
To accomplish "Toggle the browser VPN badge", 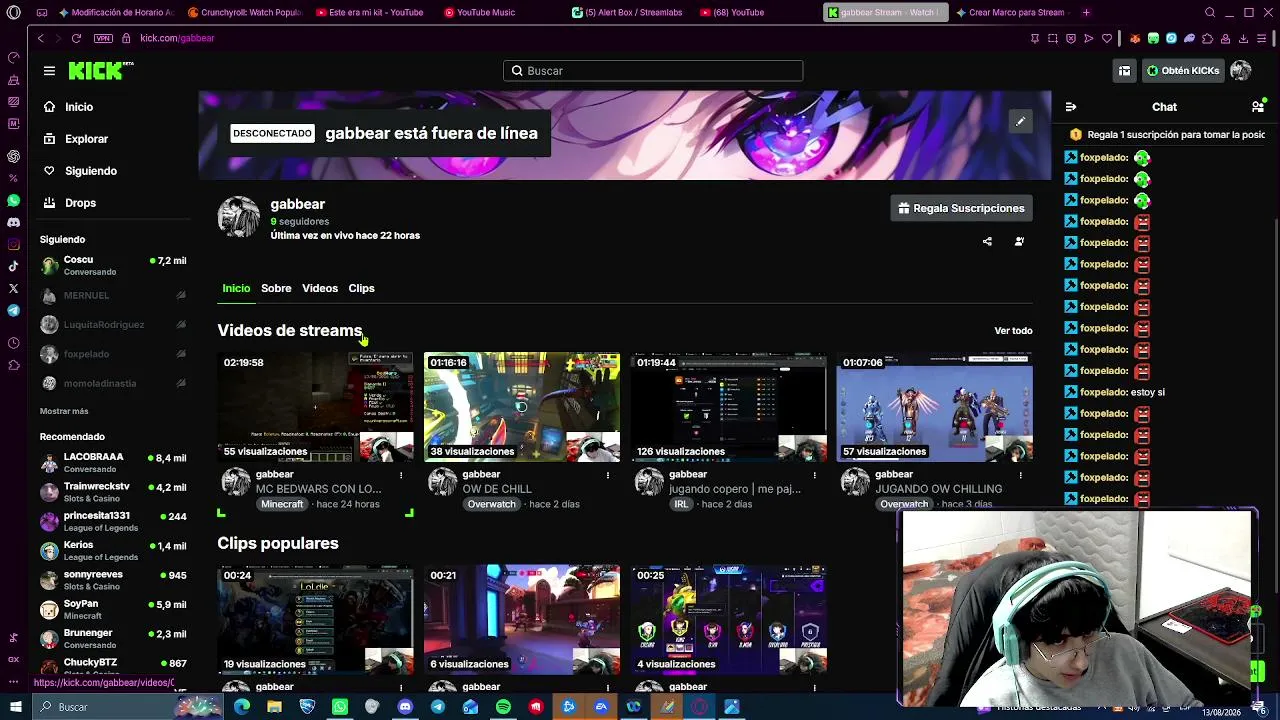I will (x=103, y=38).
